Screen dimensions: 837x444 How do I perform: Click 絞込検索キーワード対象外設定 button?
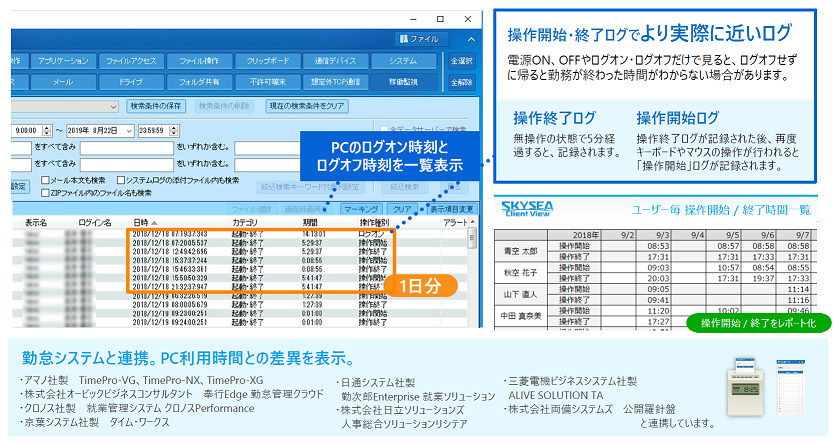tap(310, 187)
